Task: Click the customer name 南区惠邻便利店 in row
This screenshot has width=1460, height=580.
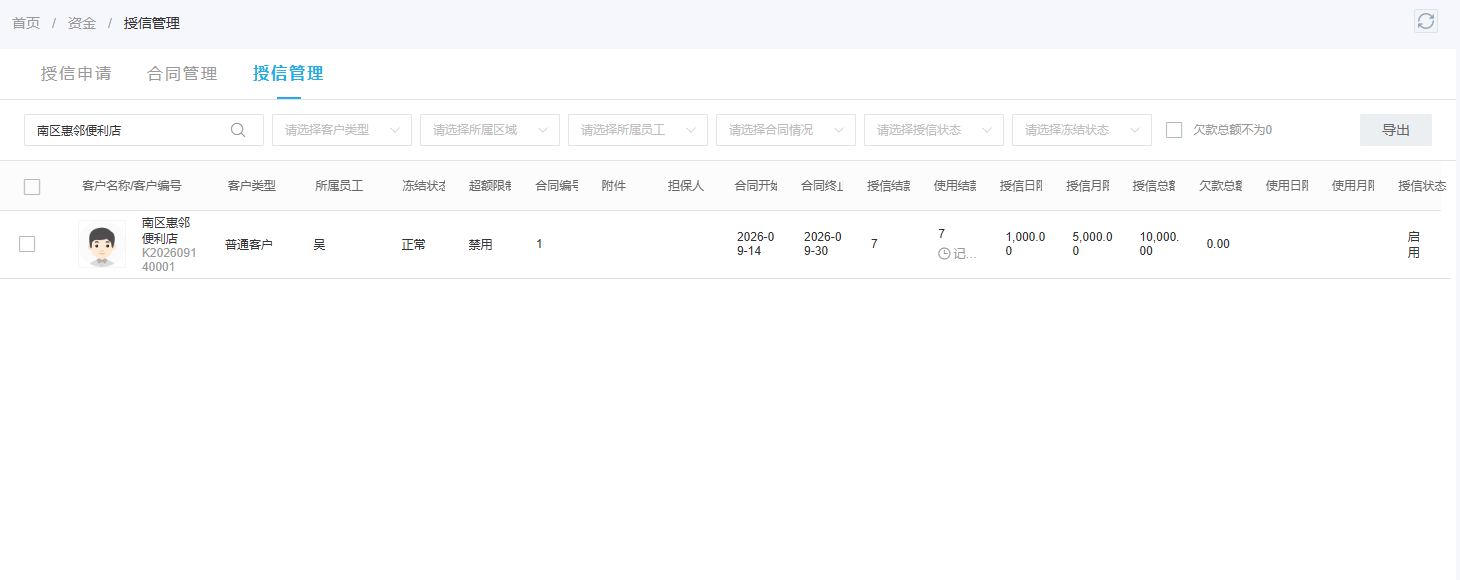Action: (166, 230)
